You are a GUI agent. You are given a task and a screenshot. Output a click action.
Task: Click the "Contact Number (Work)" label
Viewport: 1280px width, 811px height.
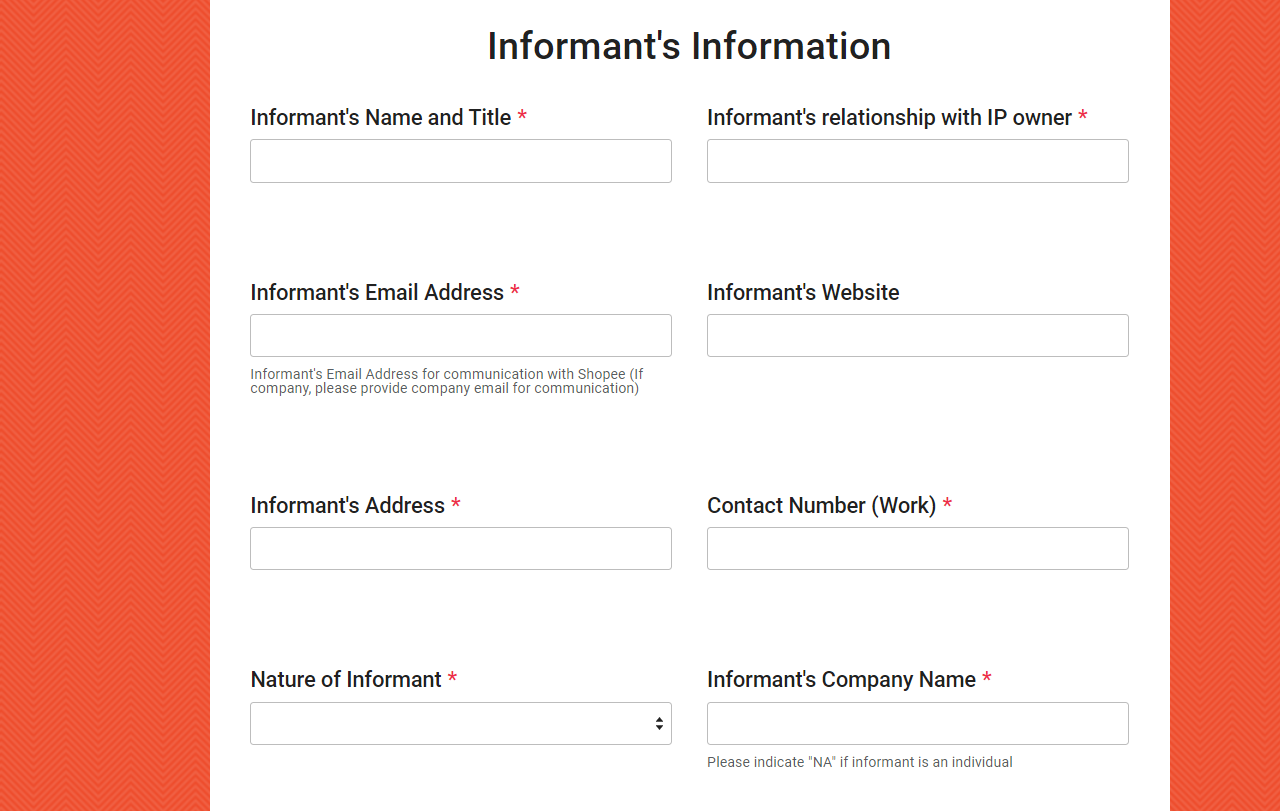tap(821, 506)
